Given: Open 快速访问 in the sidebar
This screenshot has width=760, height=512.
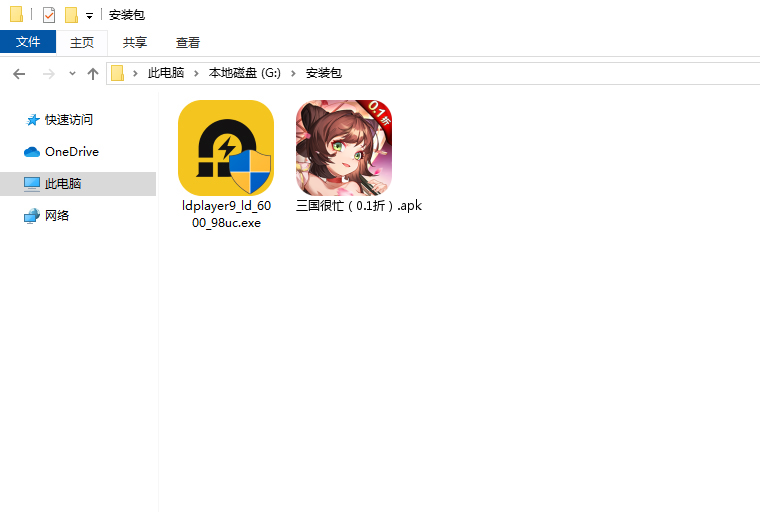Looking at the screenshot, I should tap(68, 120).
